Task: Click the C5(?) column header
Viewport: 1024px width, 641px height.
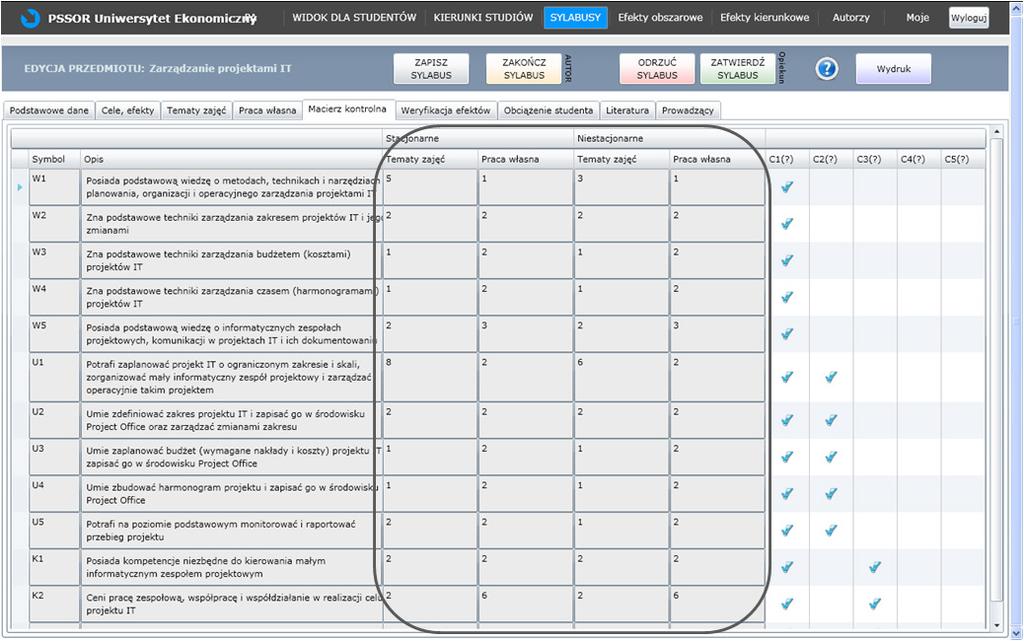Action: pyautogui.click(x=962, y=159)
